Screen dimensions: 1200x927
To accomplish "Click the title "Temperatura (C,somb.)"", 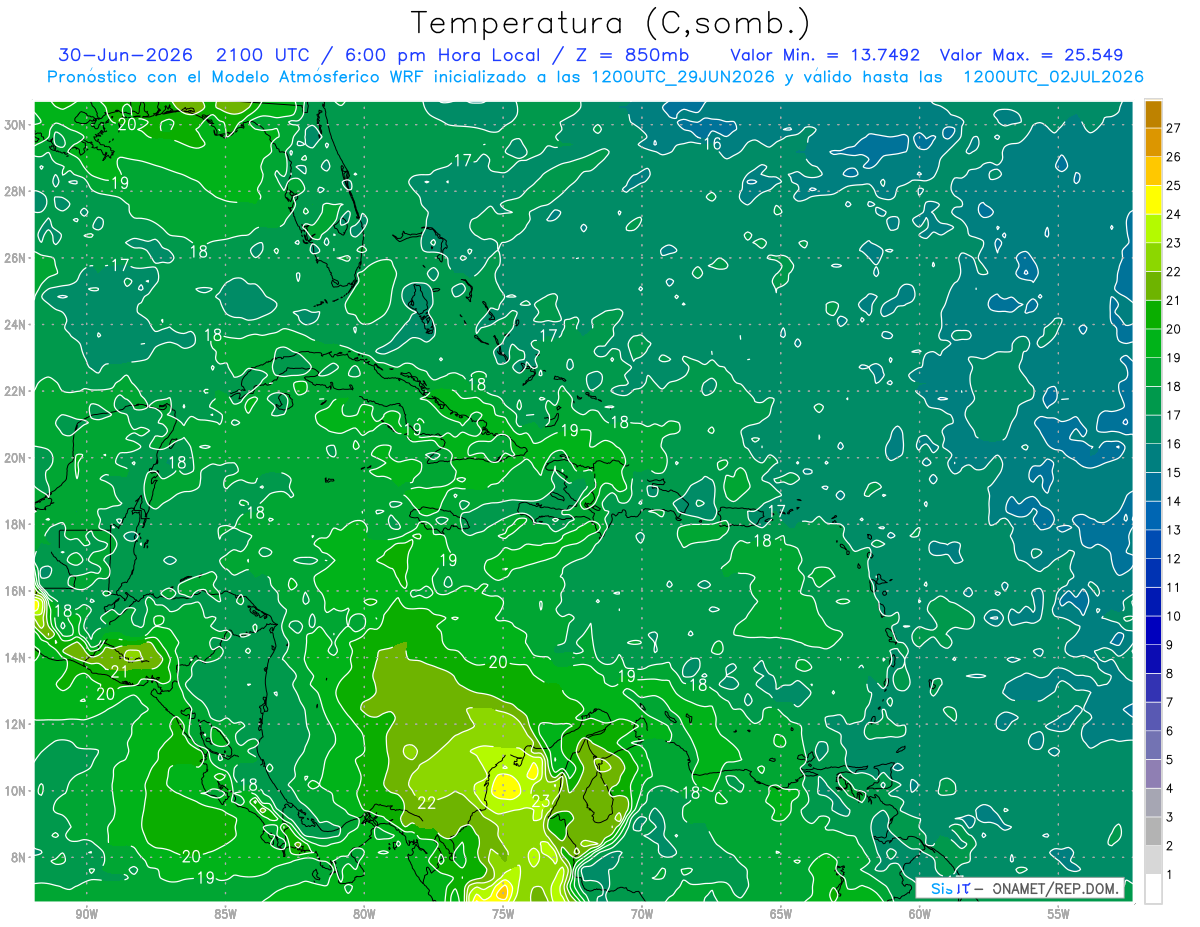I will (611, 23).
